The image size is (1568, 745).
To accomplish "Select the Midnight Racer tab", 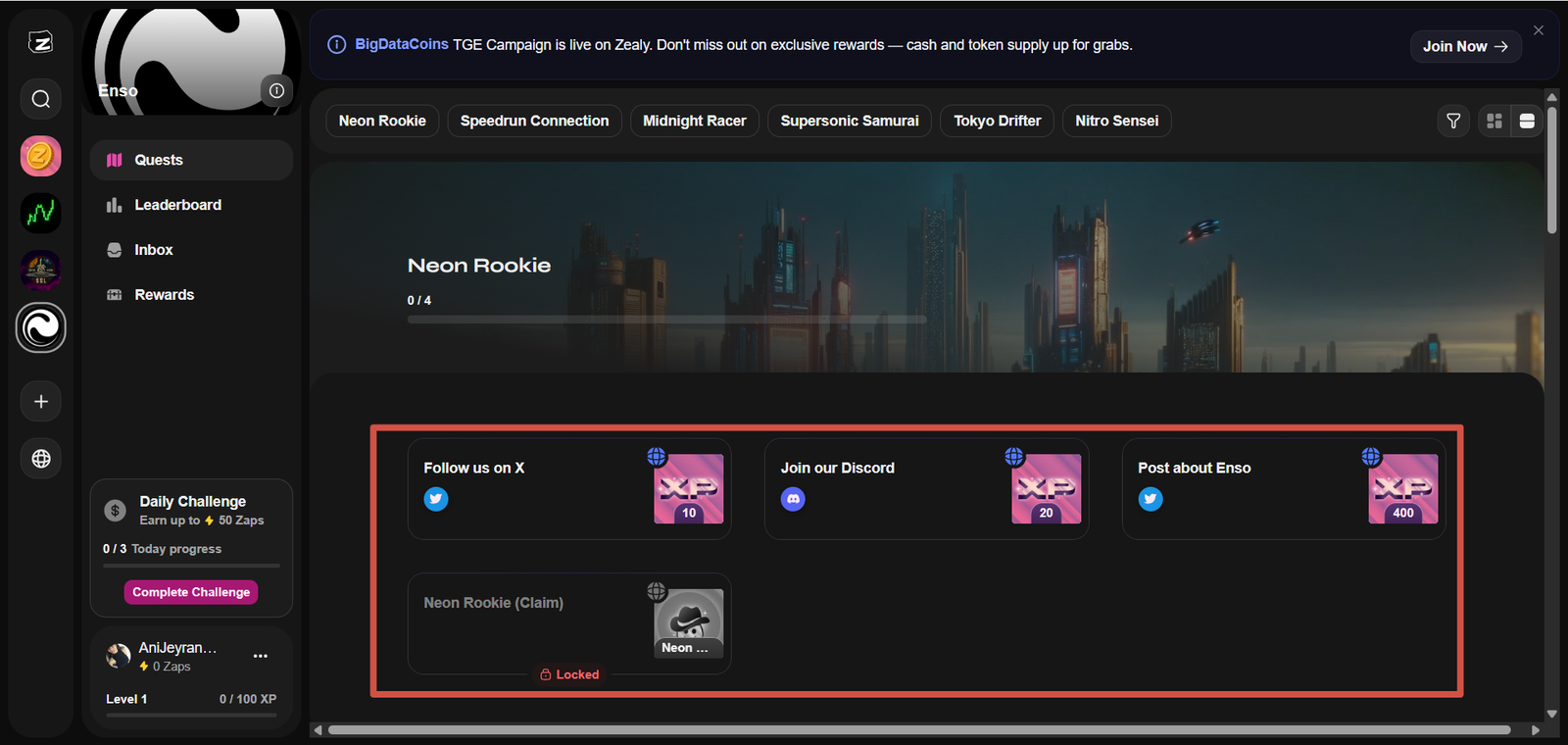I will tap(694, 121).
